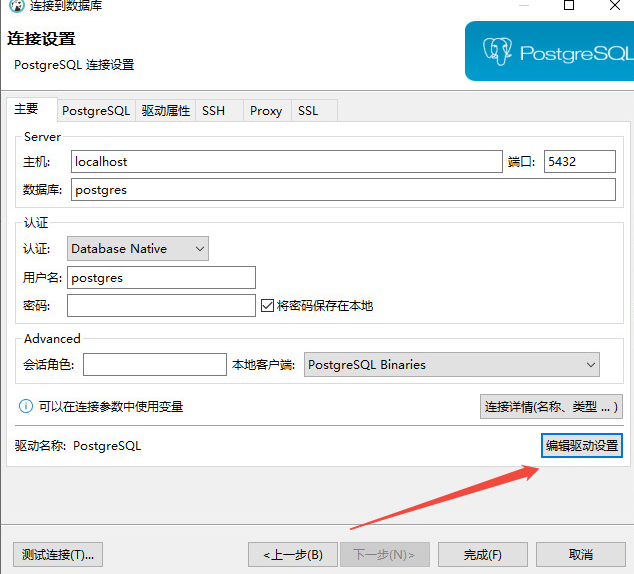Screen dimensions: 634x574
Task: Click the 下一步(N)> button
Action: coord(385,555)
